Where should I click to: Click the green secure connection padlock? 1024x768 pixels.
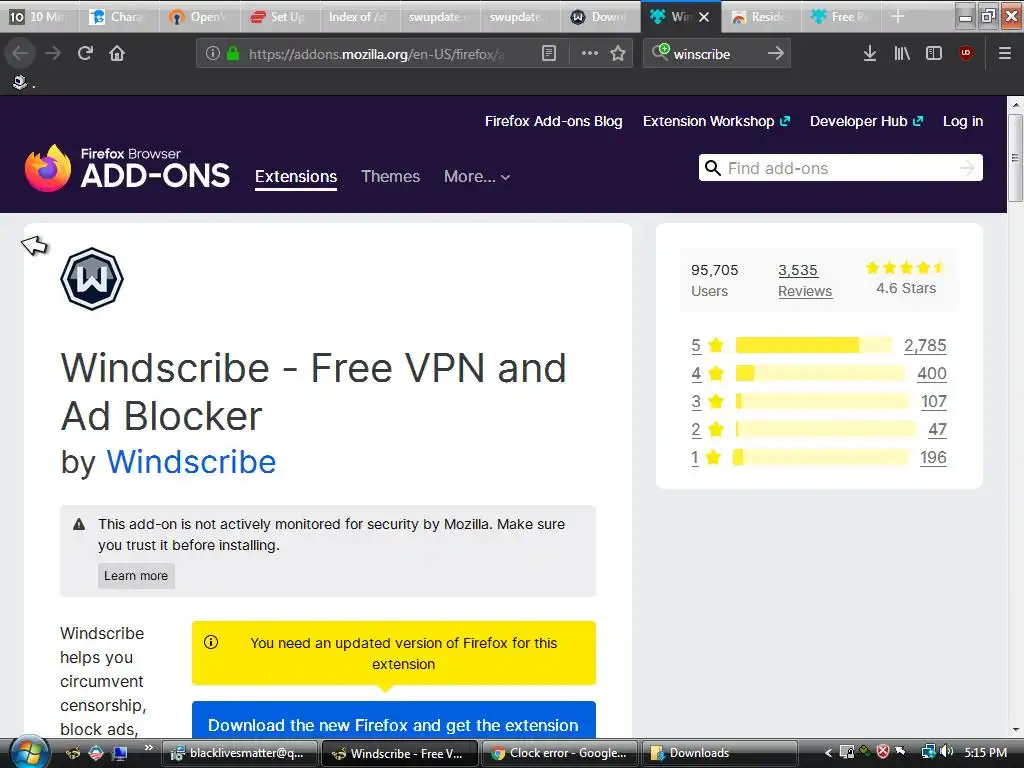[x=232, y=53]
